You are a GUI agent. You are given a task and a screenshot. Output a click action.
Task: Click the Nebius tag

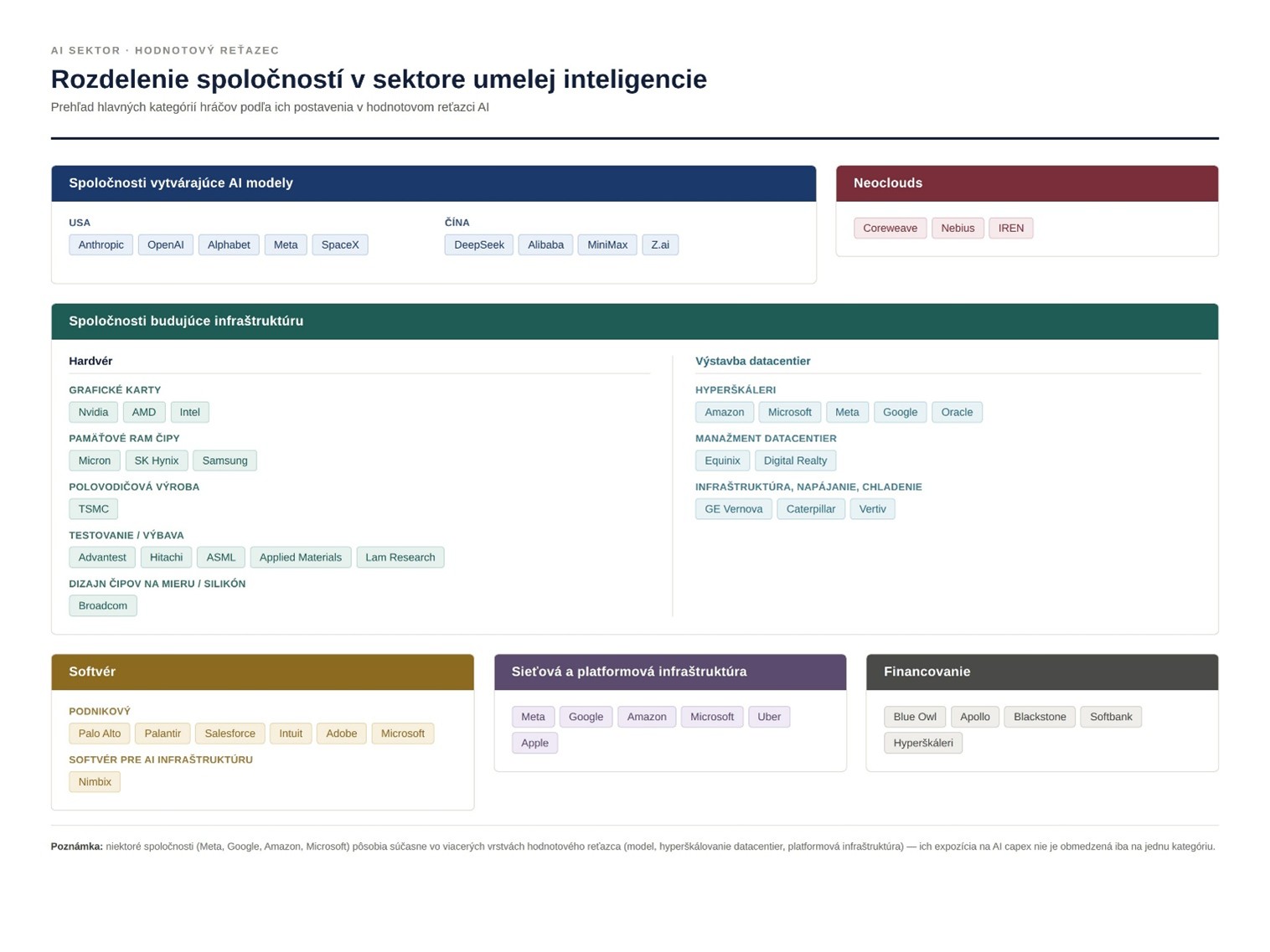958,228
